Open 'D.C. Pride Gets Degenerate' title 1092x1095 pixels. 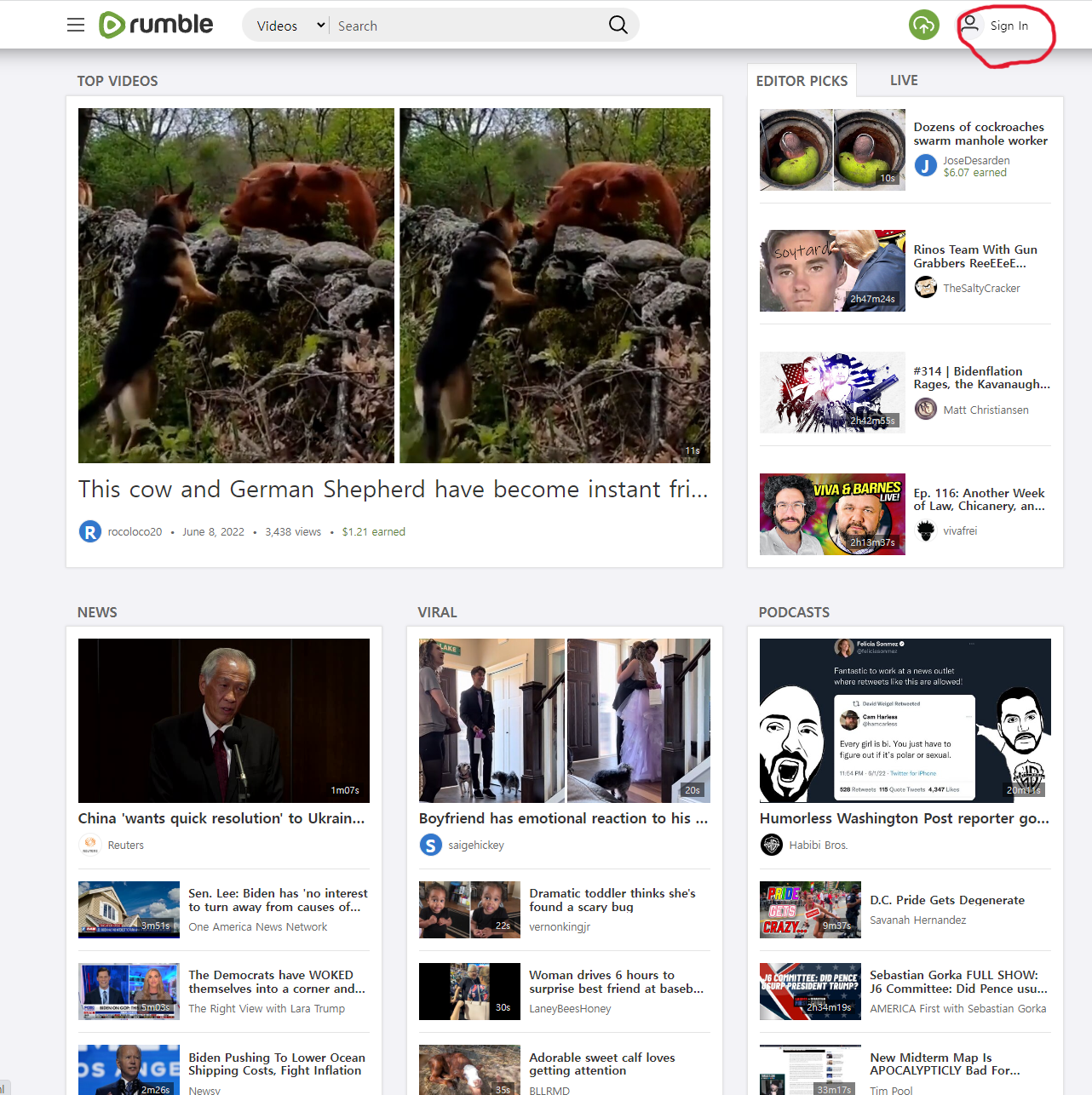[x=947, y=900]
